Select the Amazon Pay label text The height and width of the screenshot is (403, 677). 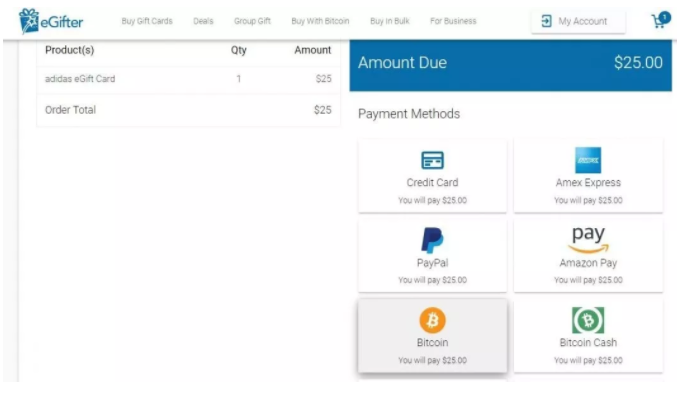(588, 263)
